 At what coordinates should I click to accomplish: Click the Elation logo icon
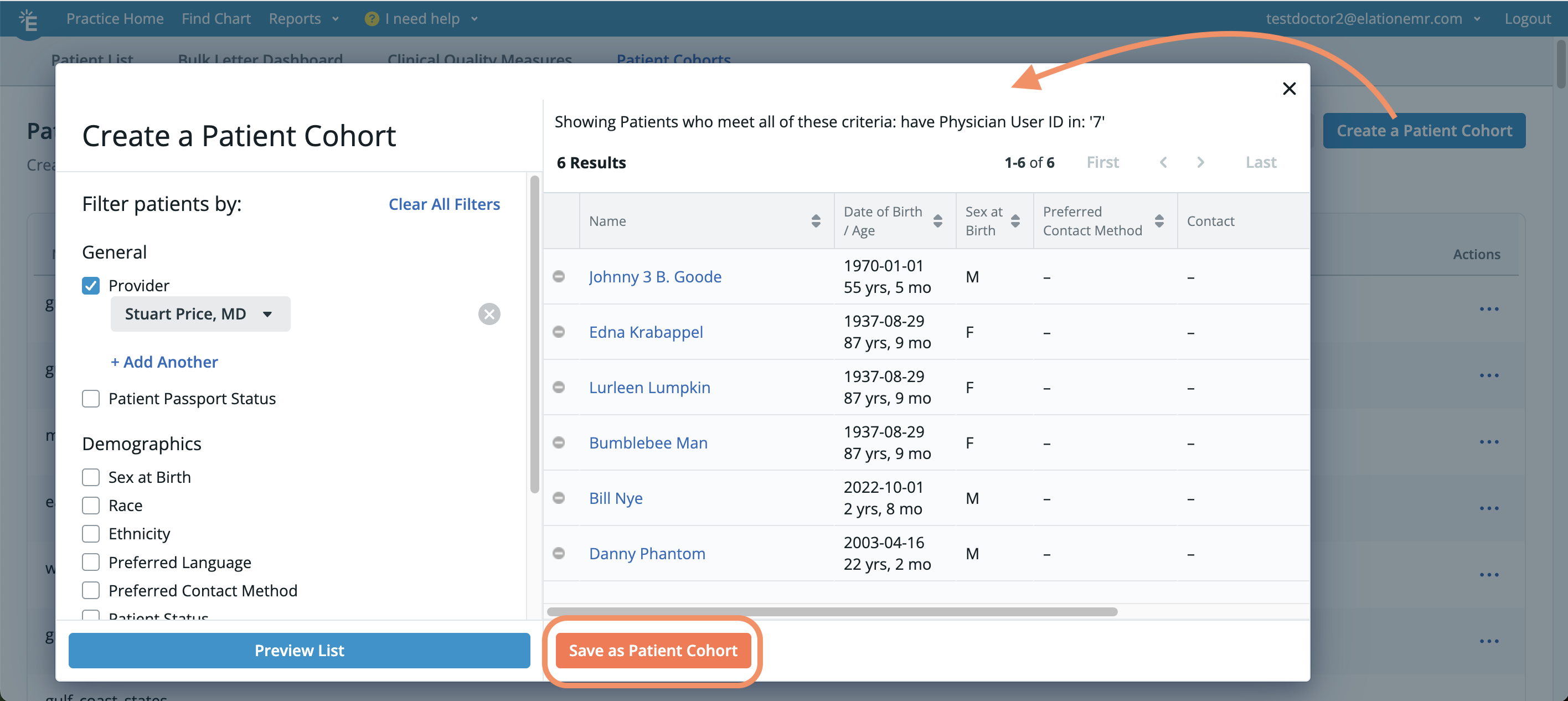(x=28, y=20)
